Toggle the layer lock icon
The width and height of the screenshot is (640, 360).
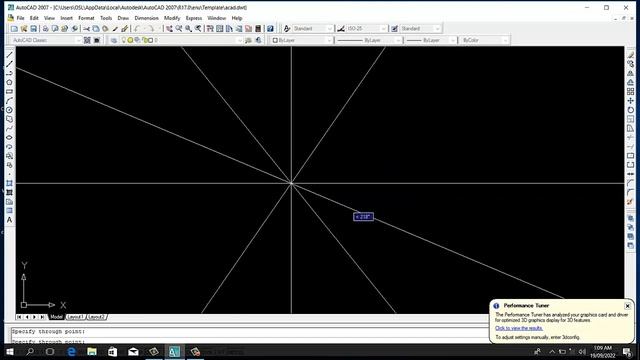pyautogui.click(x=145, y=40)
